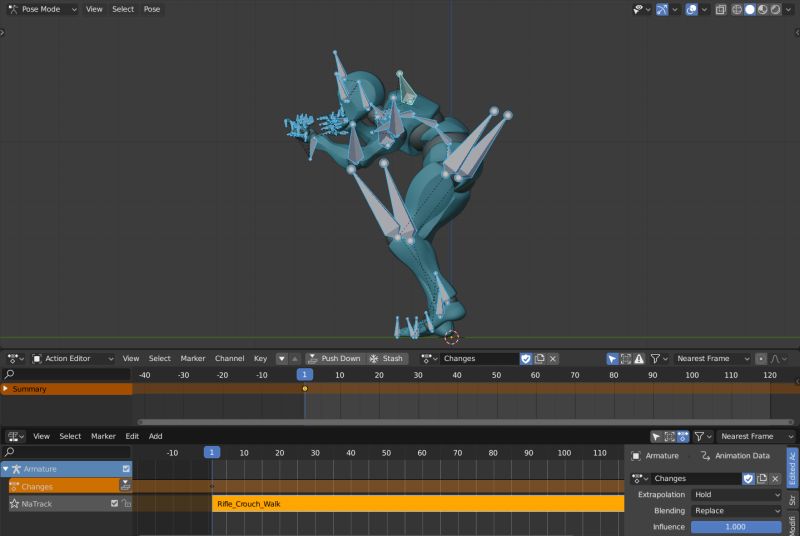Click the previous layer down arrow button
This screenshot has width=800, height=536.
[282, 359]
